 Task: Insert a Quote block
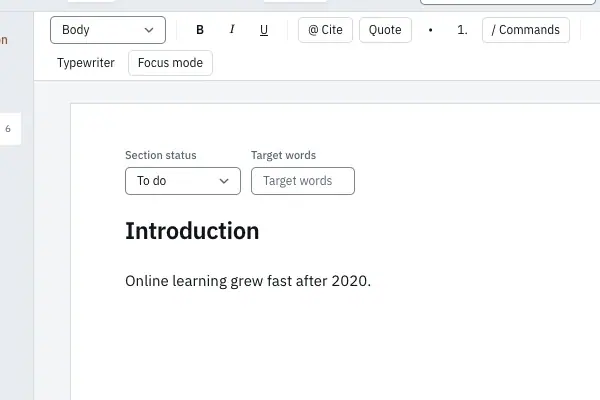click(385, 30)
